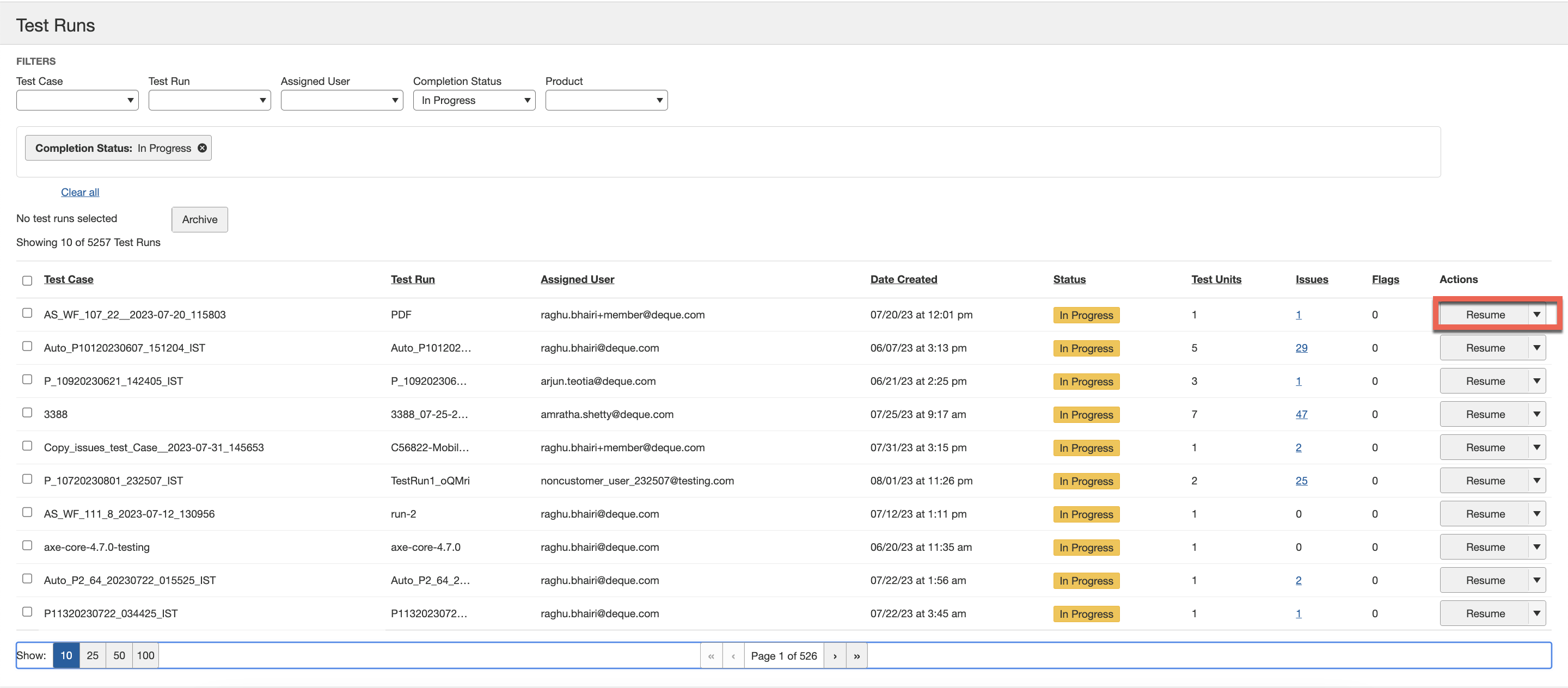Sort by Date Created column header
This screenshot has height=688, width=1568.
point(903,279)
